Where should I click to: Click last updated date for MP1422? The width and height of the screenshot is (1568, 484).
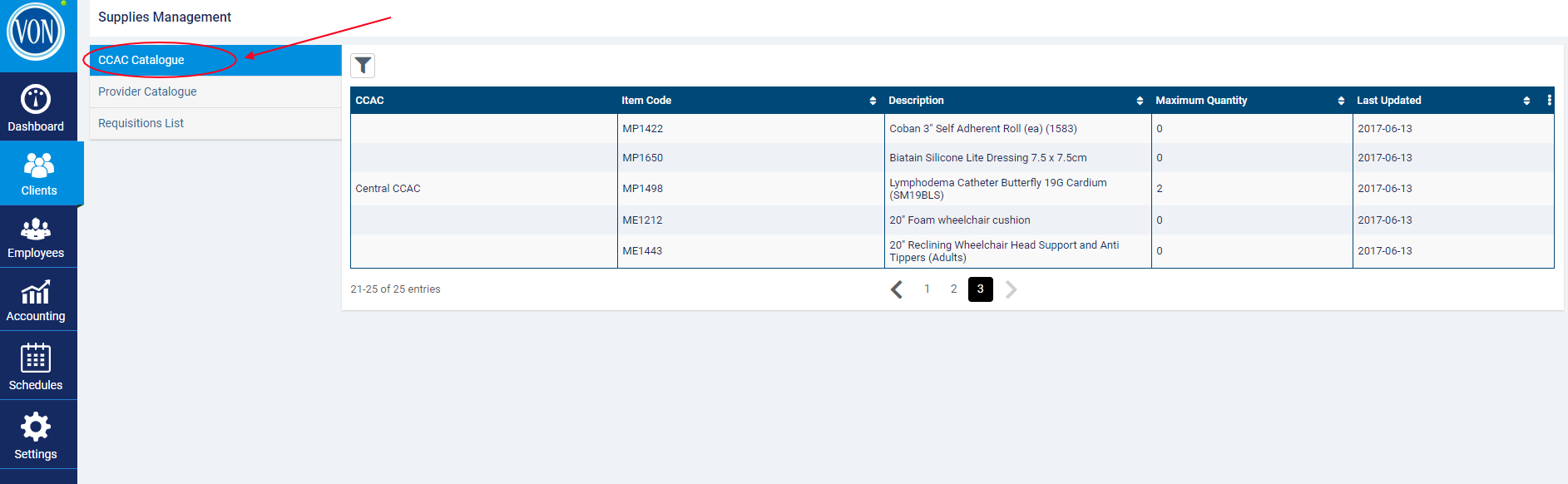pos(1385,129)
